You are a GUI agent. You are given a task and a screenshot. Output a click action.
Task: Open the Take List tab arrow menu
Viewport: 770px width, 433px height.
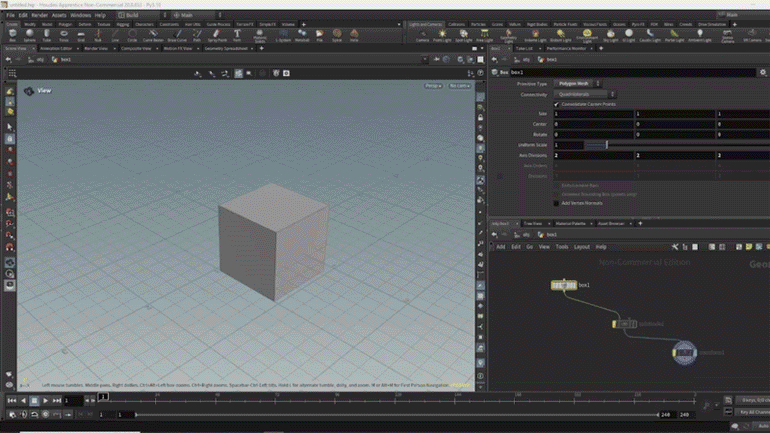coord(540,49)
